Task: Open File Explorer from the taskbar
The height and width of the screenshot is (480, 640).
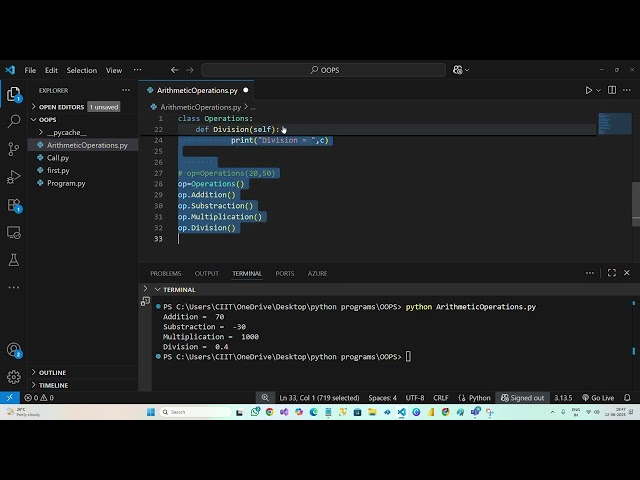Action: [372, 412]
